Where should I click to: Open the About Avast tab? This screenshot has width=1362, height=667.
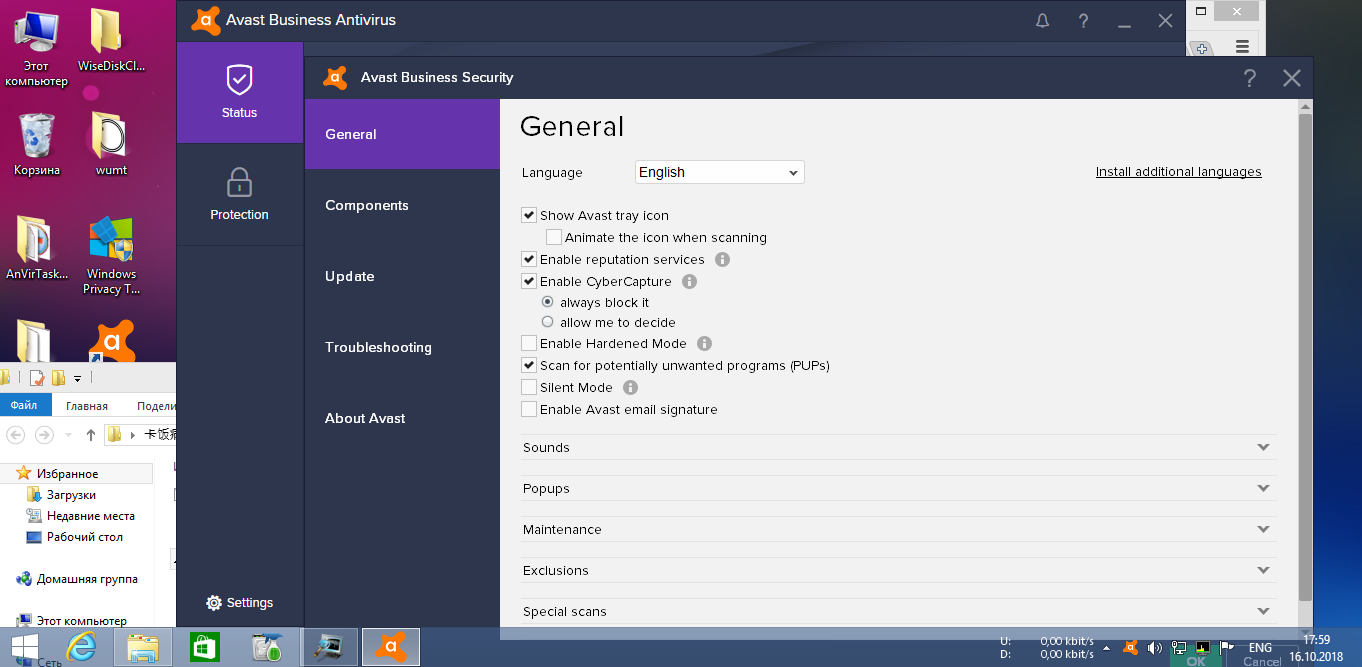[x=402, y=418]
